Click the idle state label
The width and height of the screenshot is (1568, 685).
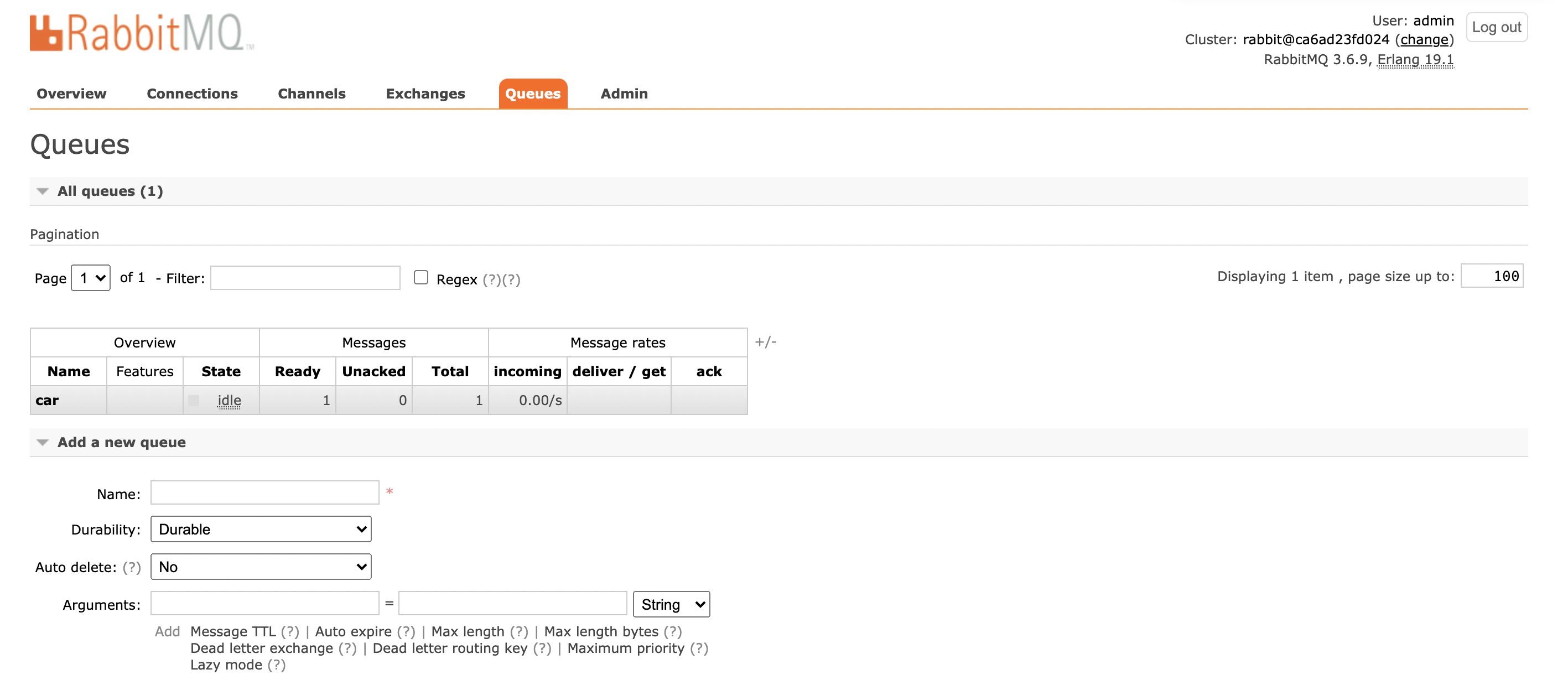coord(229,400)
